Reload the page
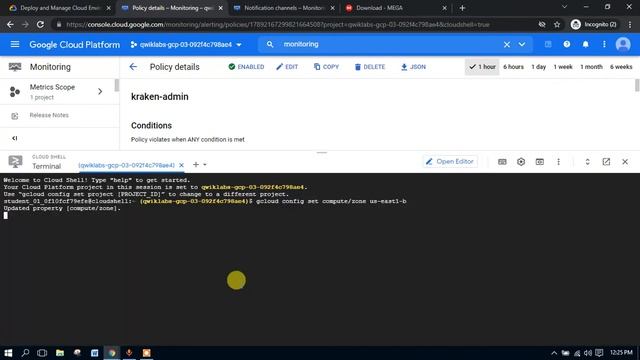Image resolution: width=640 pixels, height=360 pixels. (40, 24)
